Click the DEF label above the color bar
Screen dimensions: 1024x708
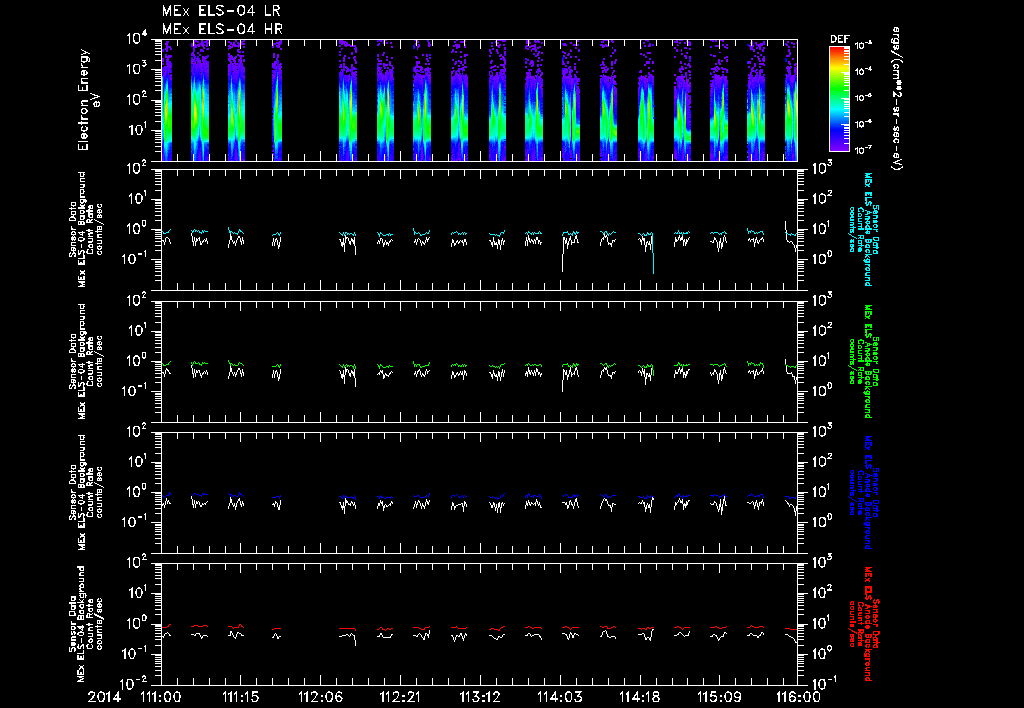tap(839, 39)
